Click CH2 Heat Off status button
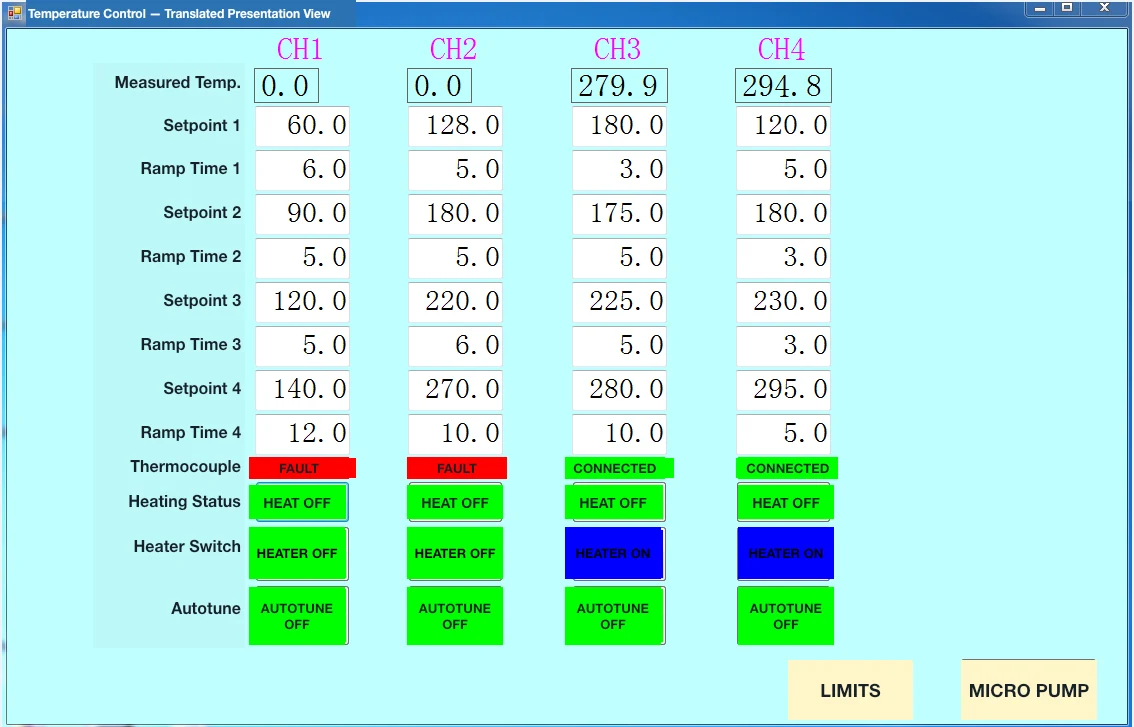Image resolution: width=1134 pixels, height=727 pixels. point(455,502)
